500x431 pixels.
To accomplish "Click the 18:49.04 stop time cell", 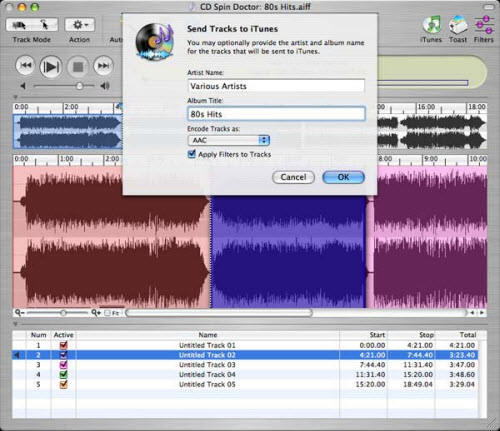I will 417,384.
